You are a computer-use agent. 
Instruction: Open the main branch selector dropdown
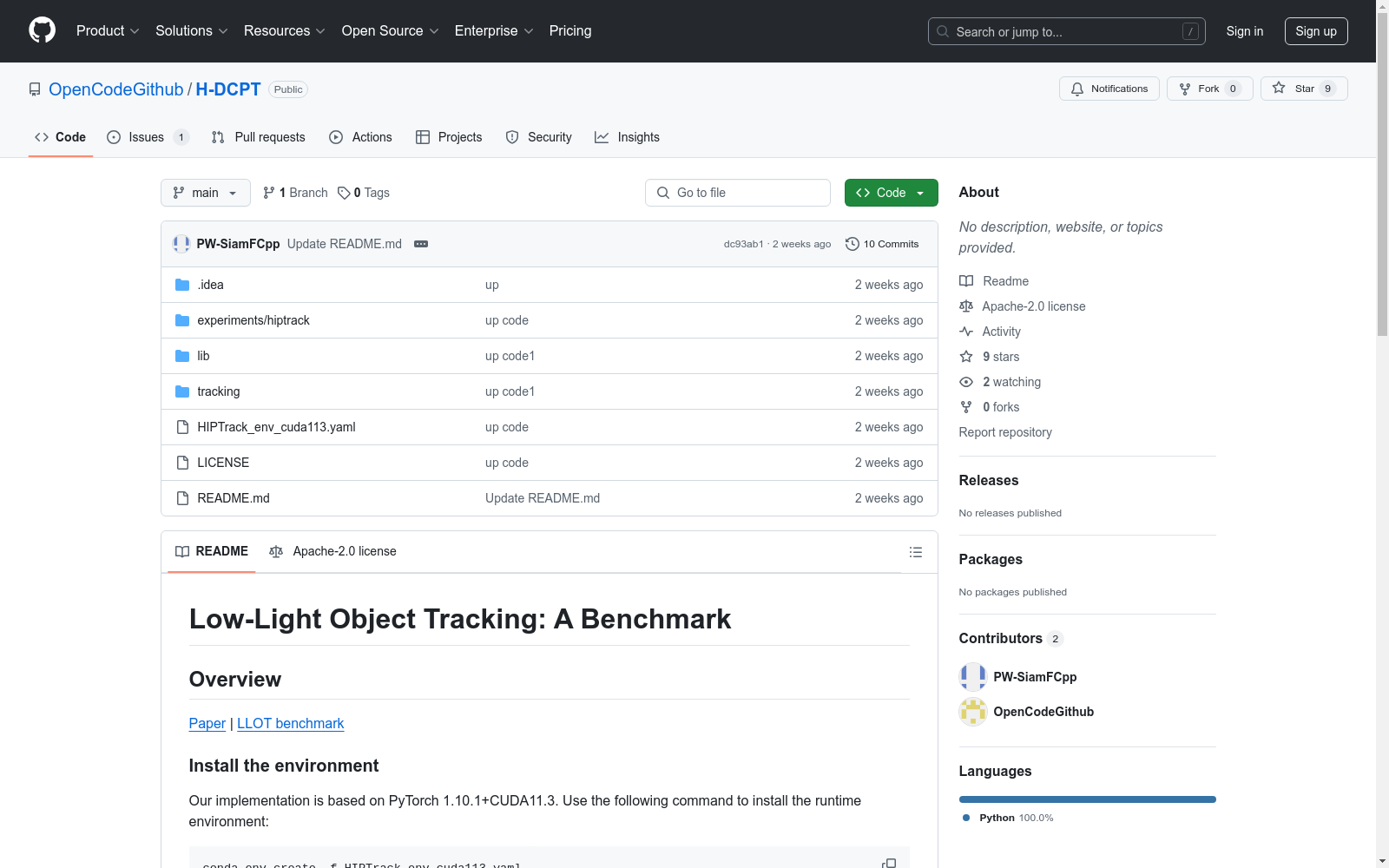206,193
